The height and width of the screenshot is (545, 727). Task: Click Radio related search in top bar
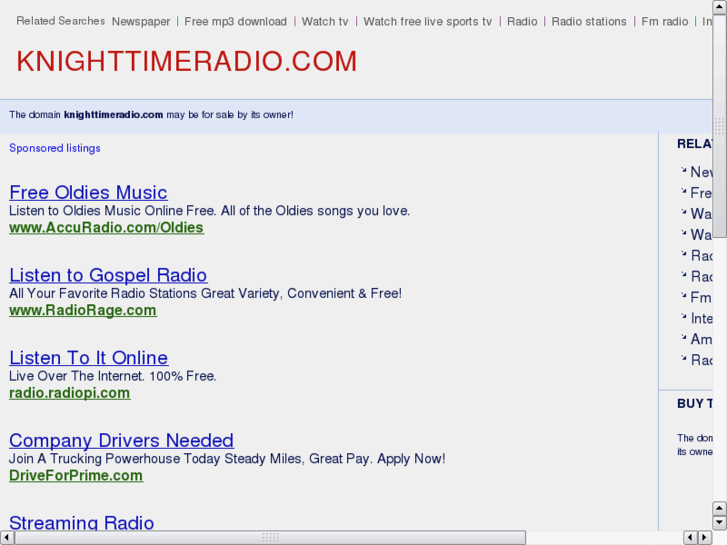pyautogui.click(x=522, y=21)
